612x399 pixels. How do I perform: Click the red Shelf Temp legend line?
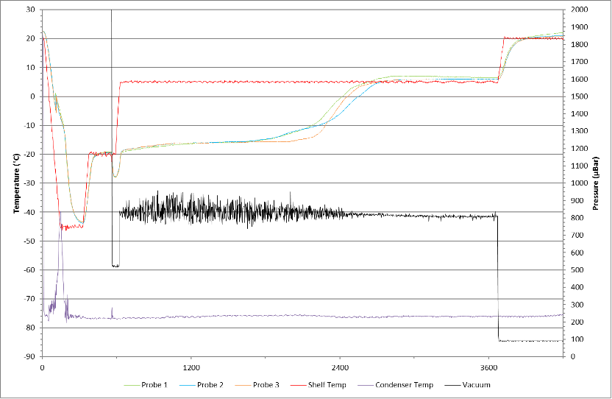pos(299,385)
